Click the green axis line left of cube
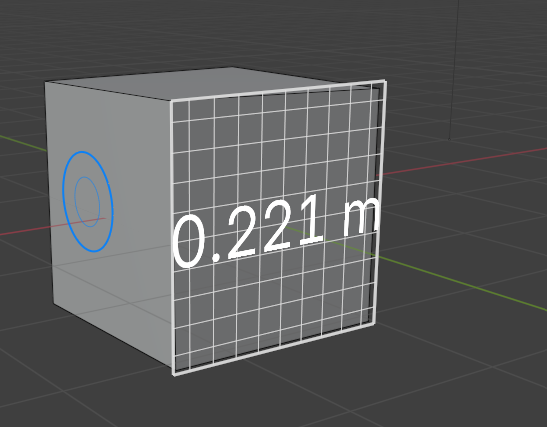Viewport: 547px width, 427px height. coord(23,143)
